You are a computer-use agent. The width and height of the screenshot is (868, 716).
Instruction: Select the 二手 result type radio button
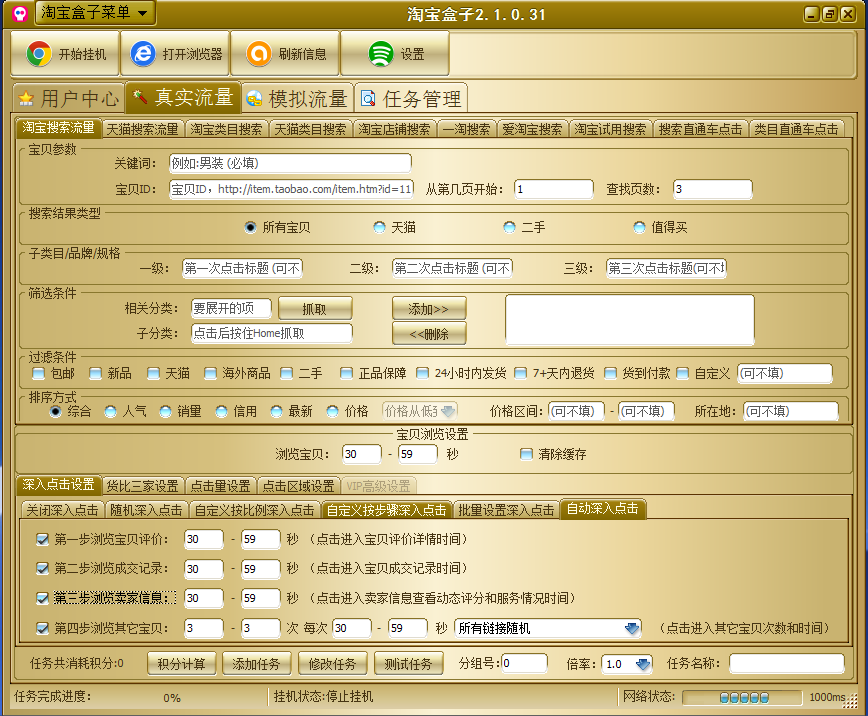[x=509, y=227]
